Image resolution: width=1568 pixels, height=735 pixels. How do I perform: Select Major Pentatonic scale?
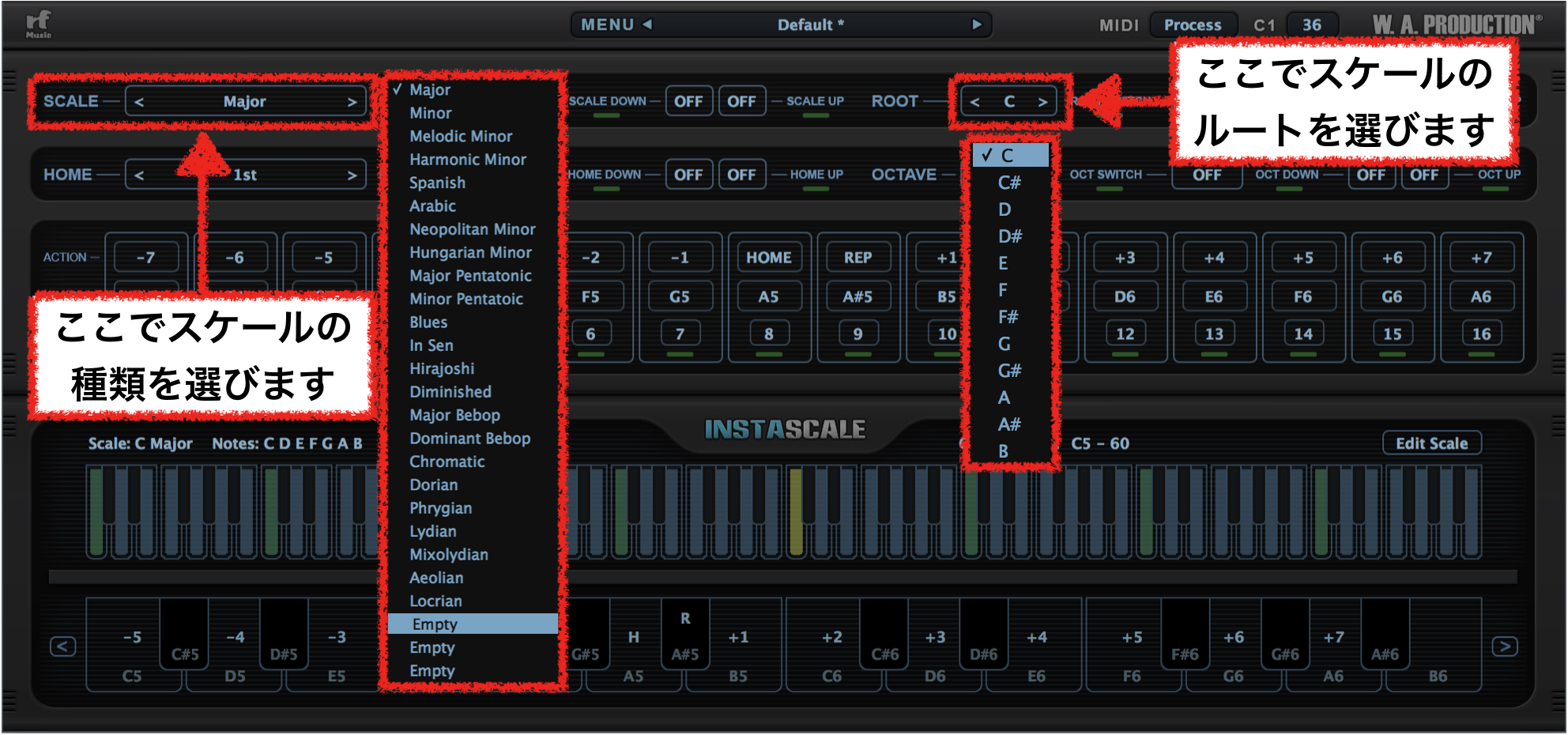point(473,276)
